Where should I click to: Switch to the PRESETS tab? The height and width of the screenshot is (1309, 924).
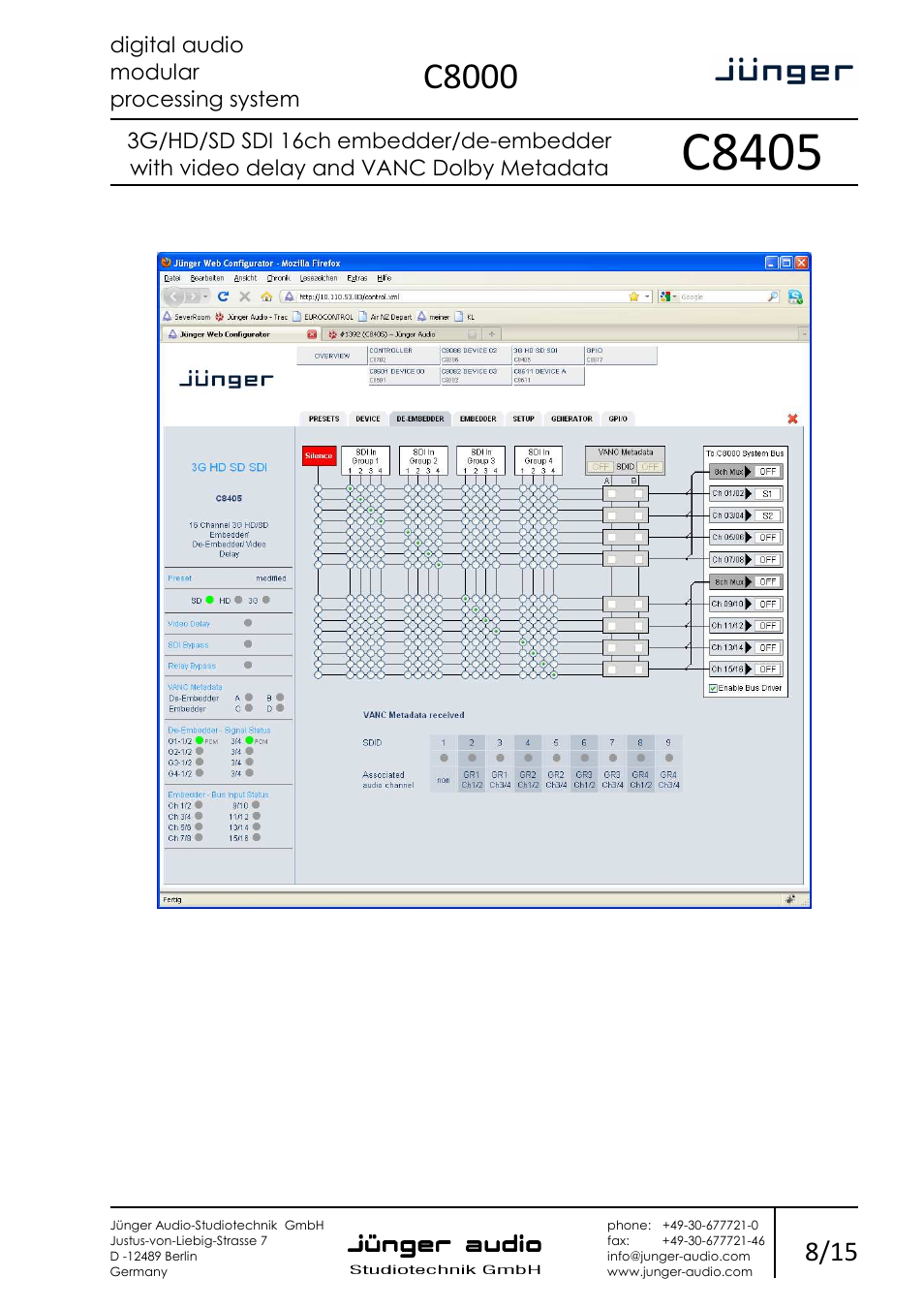(323, 420)
